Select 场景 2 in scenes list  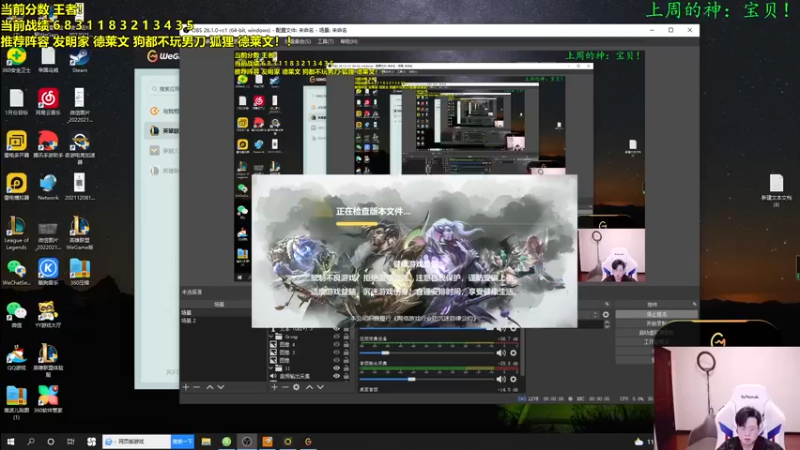pos(215,320)
